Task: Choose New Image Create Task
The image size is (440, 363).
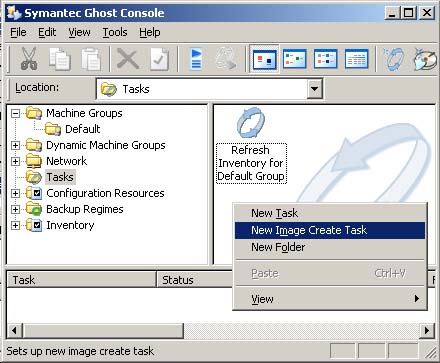Action: pos(330,230)
